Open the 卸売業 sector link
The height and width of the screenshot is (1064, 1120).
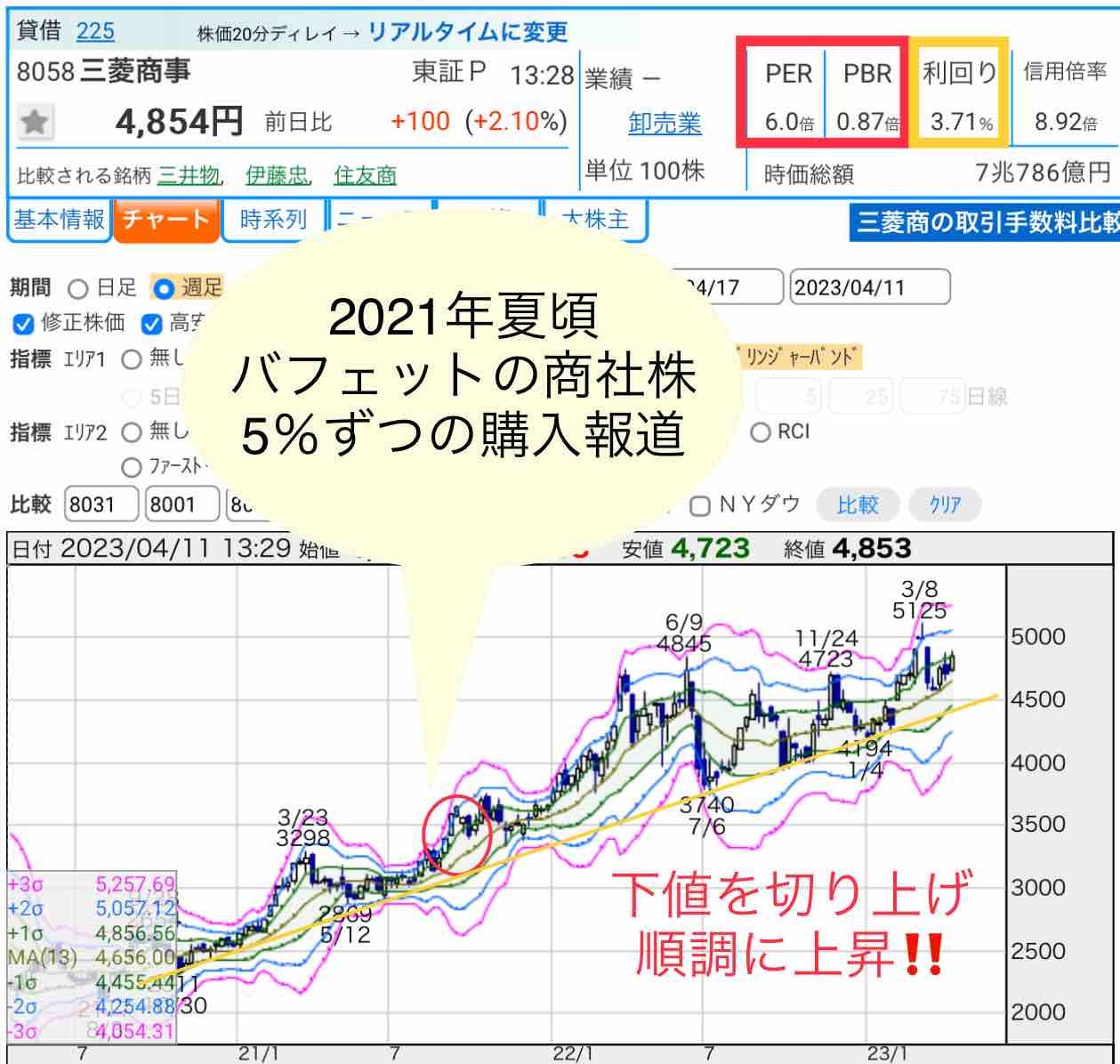665,123
